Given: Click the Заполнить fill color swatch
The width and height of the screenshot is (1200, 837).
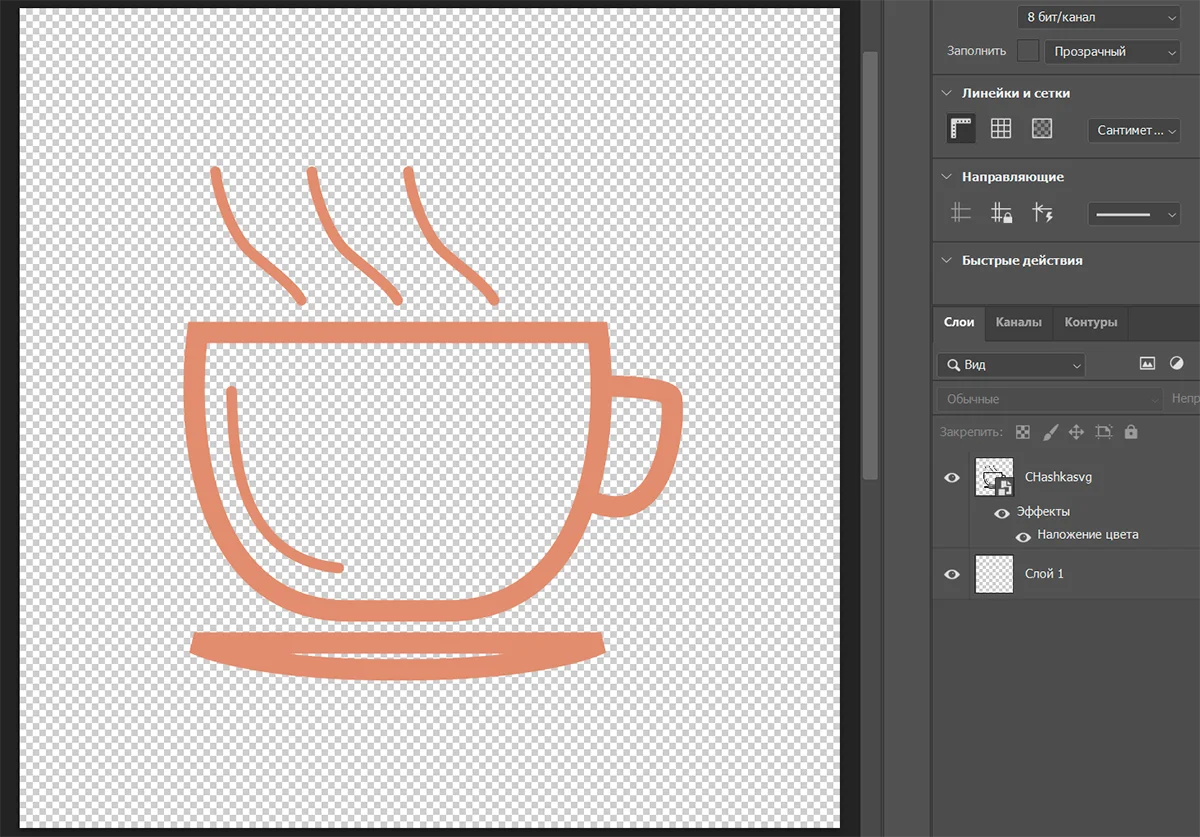Looking at the screenshot, I should [1027, 51].
